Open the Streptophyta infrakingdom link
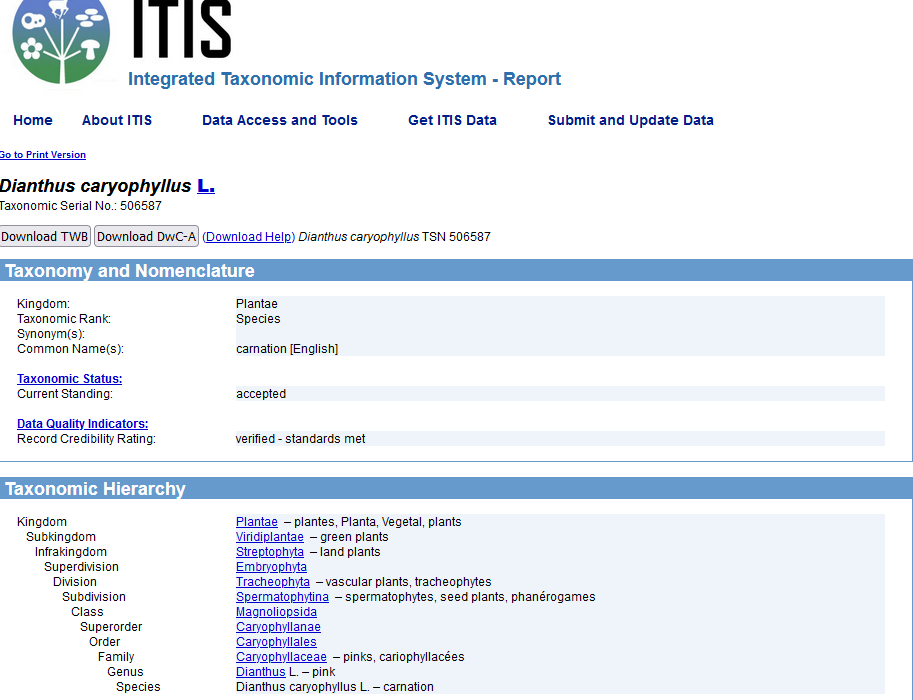 [x=270, y=552]
